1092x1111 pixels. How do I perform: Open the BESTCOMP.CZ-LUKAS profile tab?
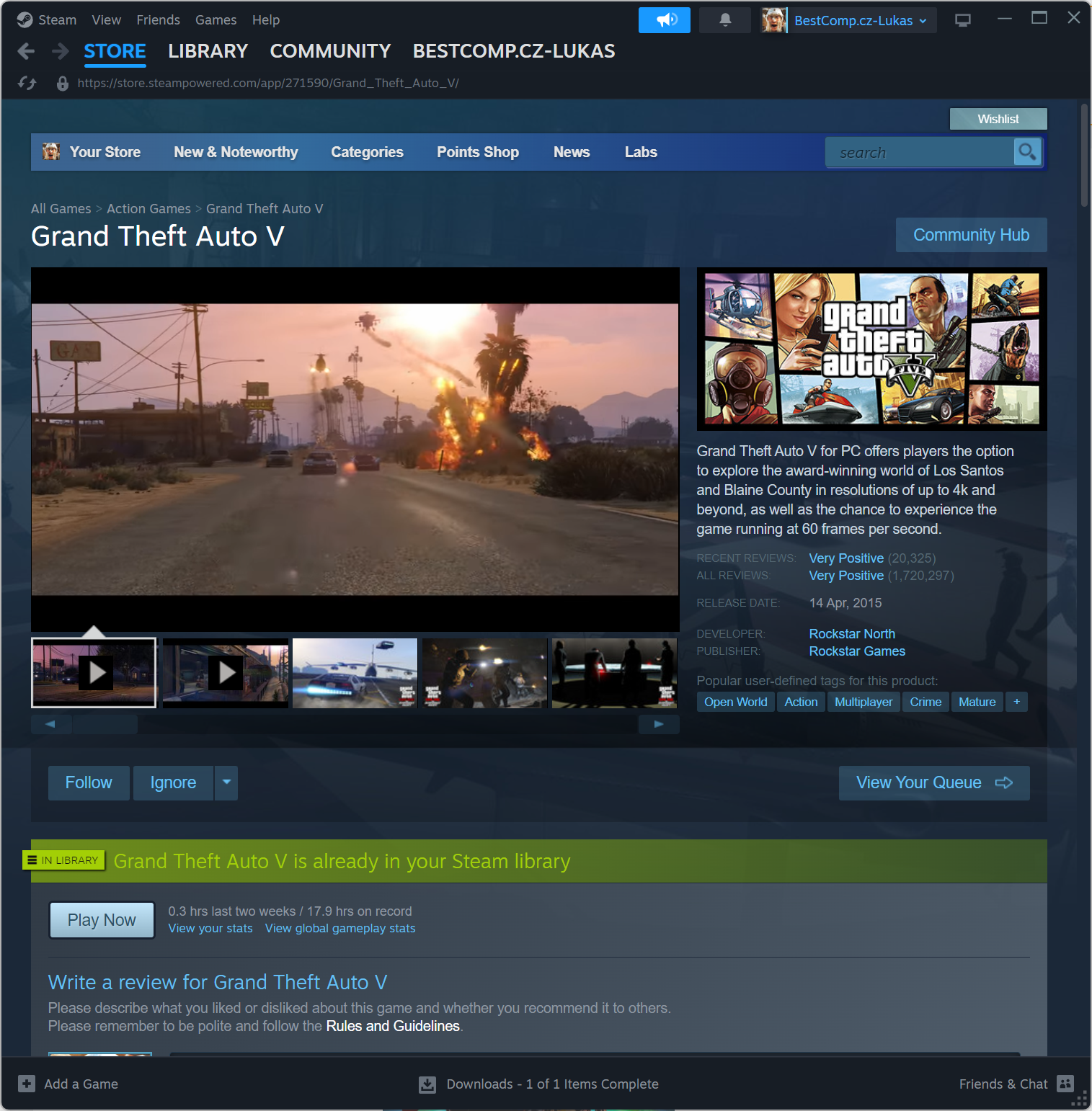(514, 51)
